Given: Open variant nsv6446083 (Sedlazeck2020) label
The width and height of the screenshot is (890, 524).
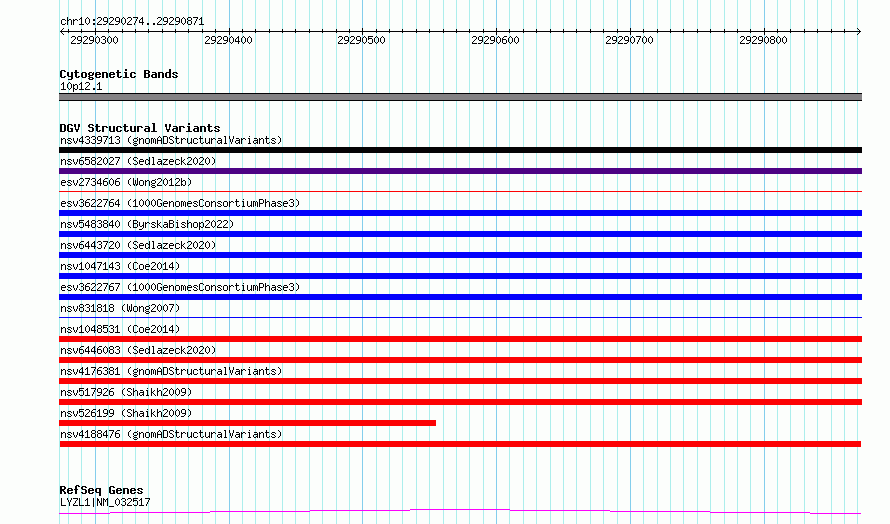Looking at the screenshot, I should coord(138,350).
